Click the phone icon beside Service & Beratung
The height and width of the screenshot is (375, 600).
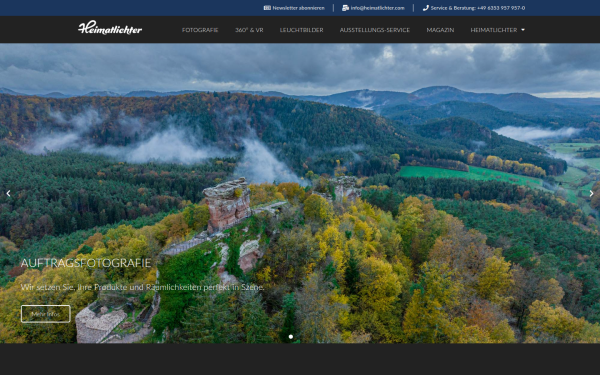tap(426, 8)
